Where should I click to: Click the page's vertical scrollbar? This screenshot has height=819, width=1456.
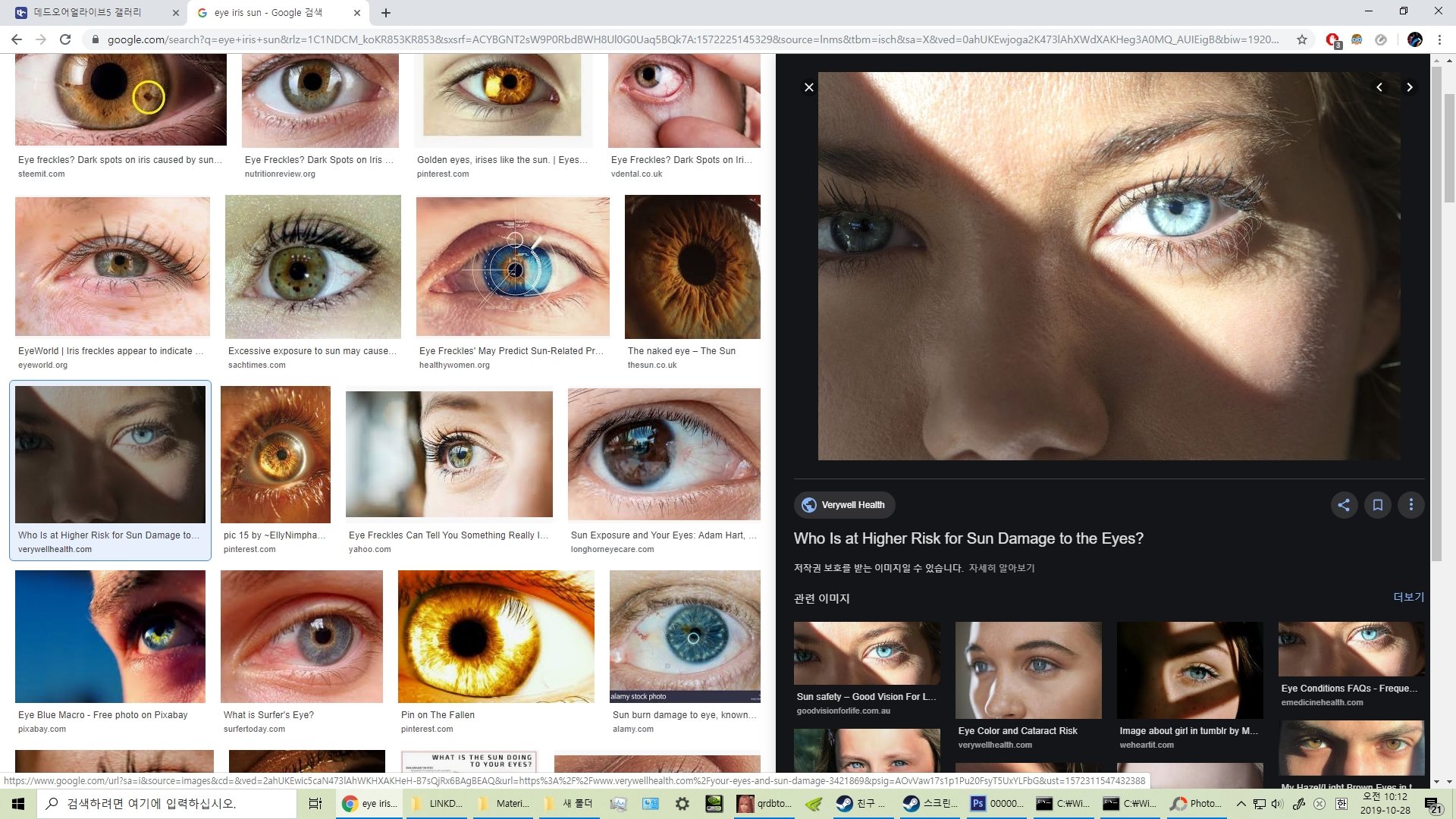coord(1449,148)
